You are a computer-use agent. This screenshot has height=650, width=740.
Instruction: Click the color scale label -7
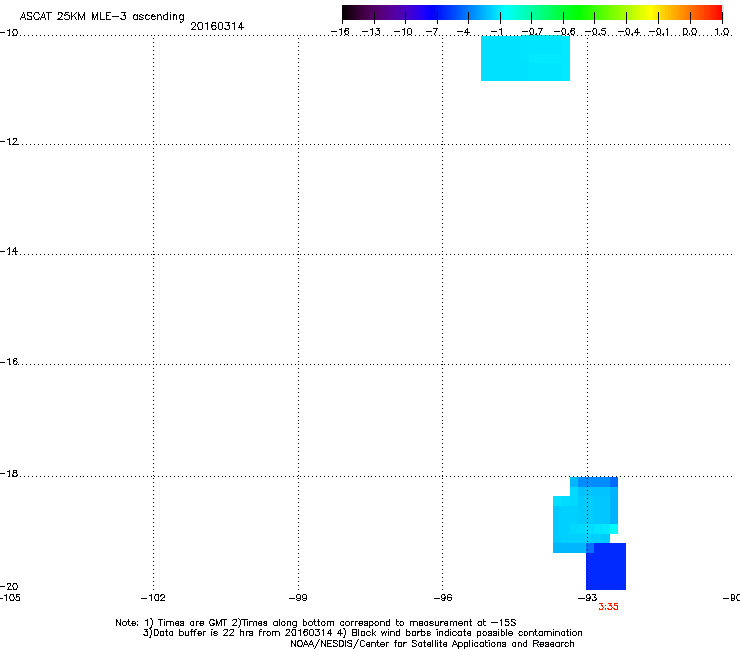432,32
